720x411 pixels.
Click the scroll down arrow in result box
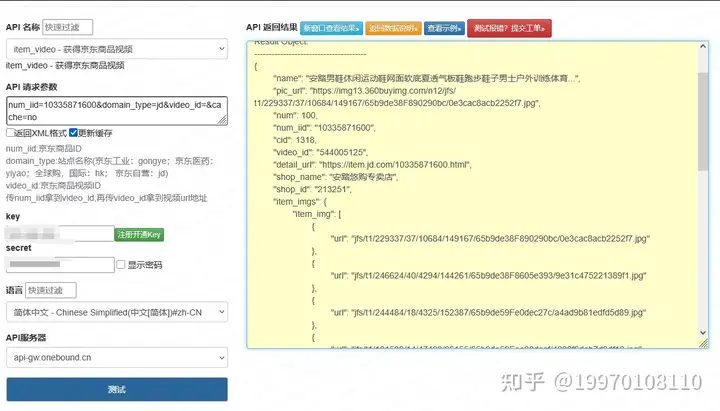(x=703, y=333)
